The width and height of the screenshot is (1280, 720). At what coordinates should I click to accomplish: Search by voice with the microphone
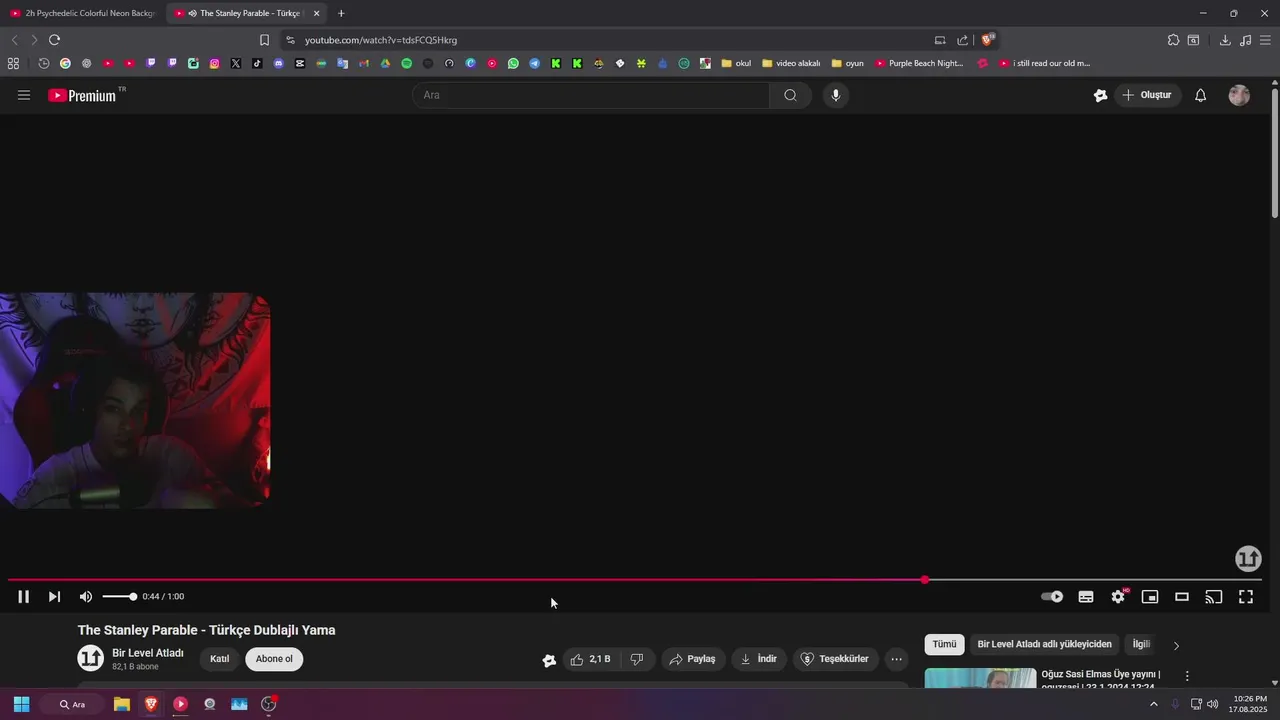click(x=836, y=95)
